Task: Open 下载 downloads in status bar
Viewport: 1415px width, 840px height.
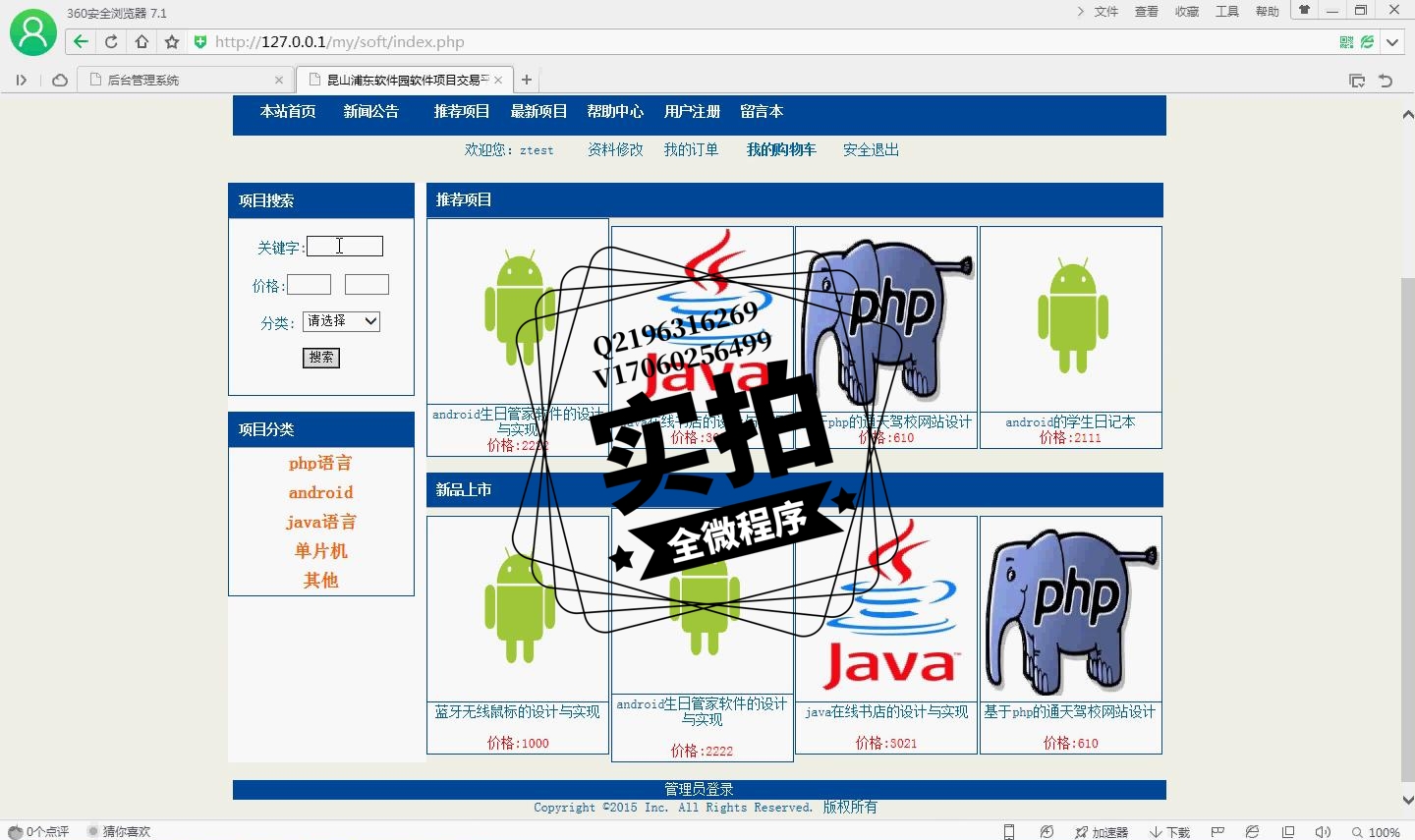Action: [x=1169, y=832]
